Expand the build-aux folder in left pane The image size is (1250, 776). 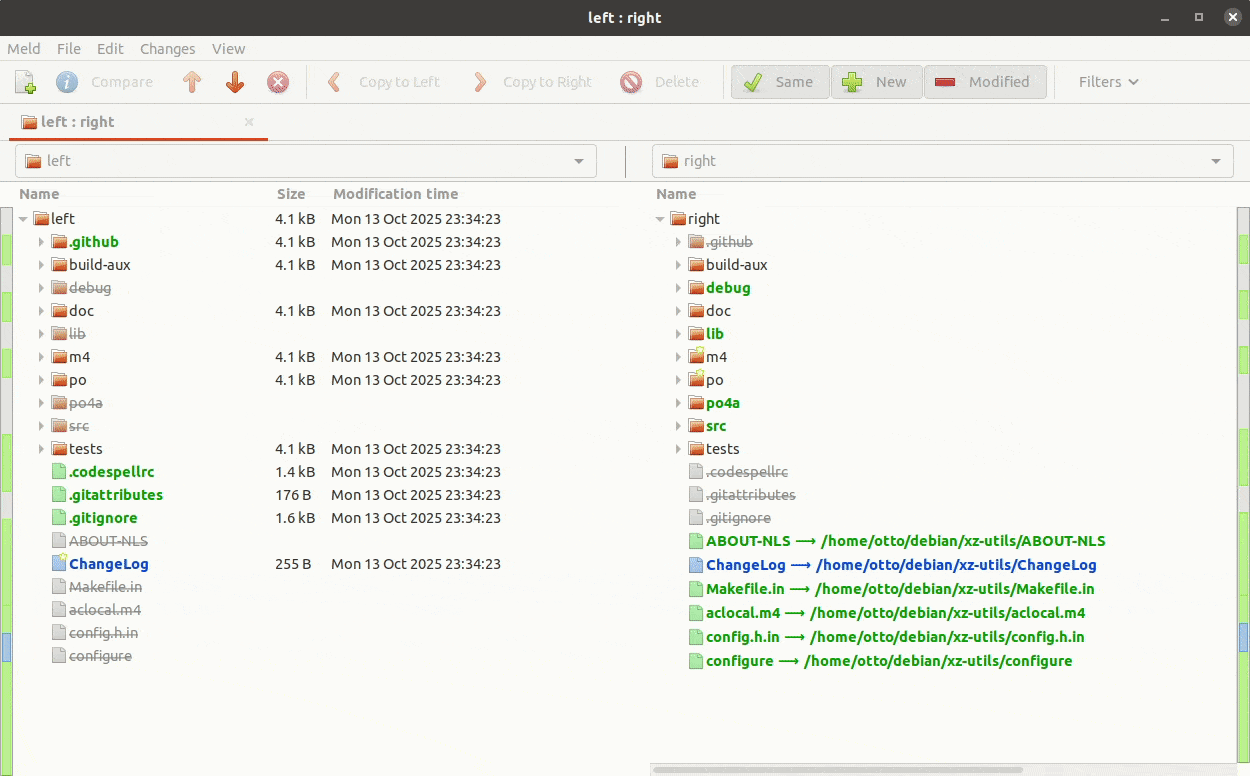click(x=41, y=265)
